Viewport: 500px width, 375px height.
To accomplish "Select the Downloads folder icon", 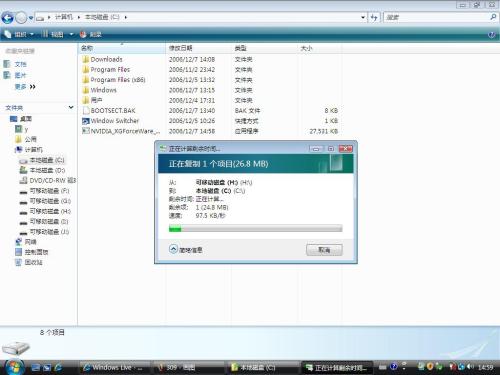I will click(85, 59).
